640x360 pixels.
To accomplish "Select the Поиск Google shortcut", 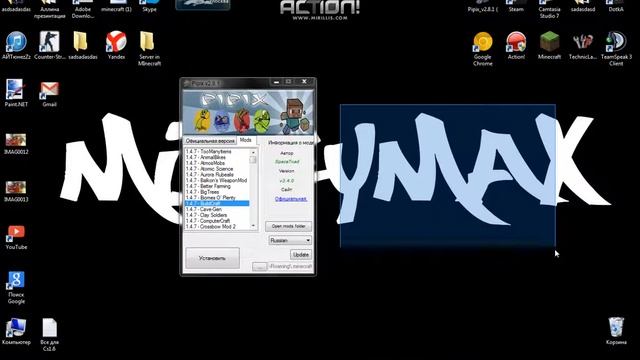I will click(x=16, y=287).
